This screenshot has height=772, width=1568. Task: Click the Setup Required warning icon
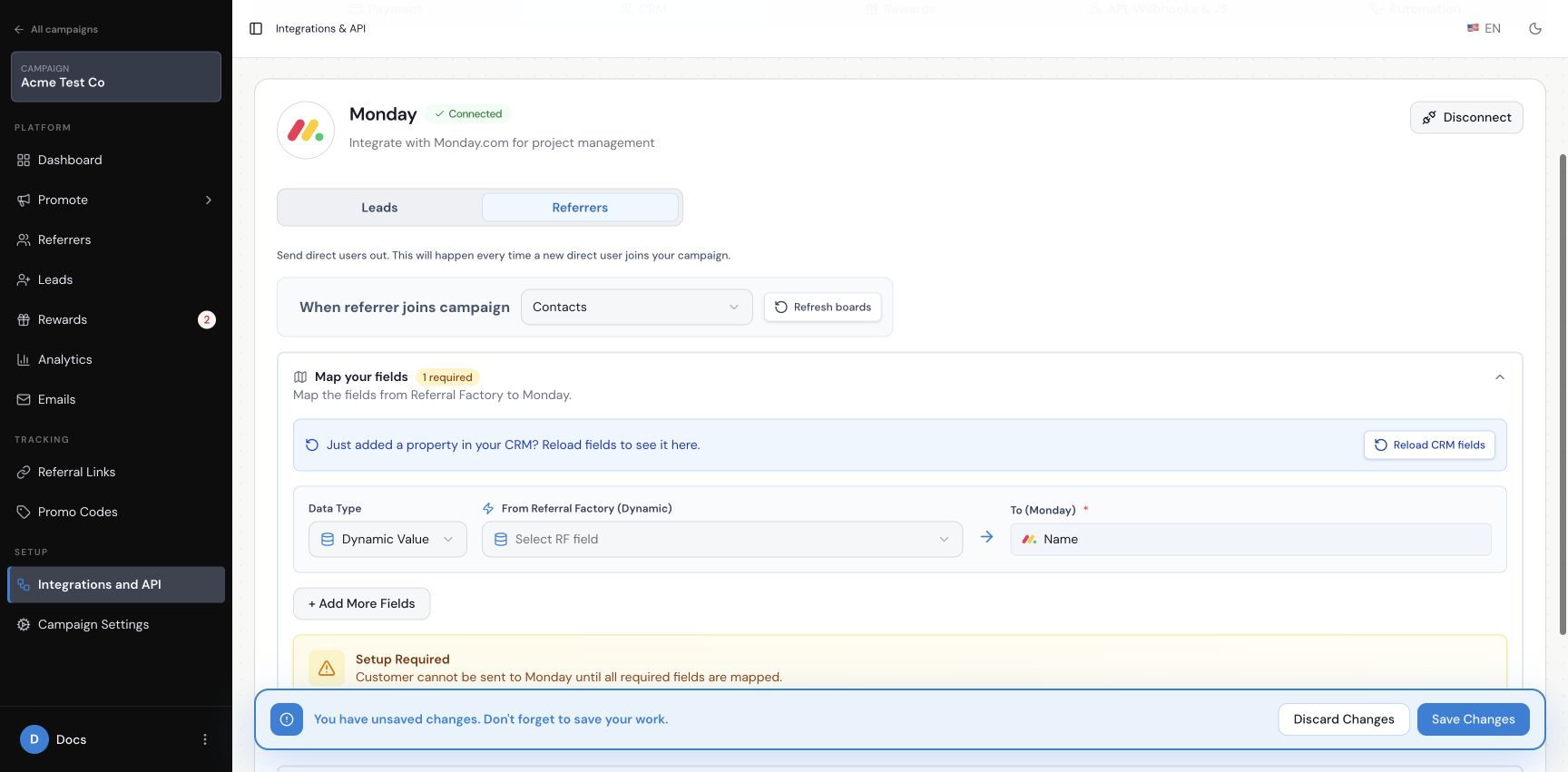(x=327, y=668)
